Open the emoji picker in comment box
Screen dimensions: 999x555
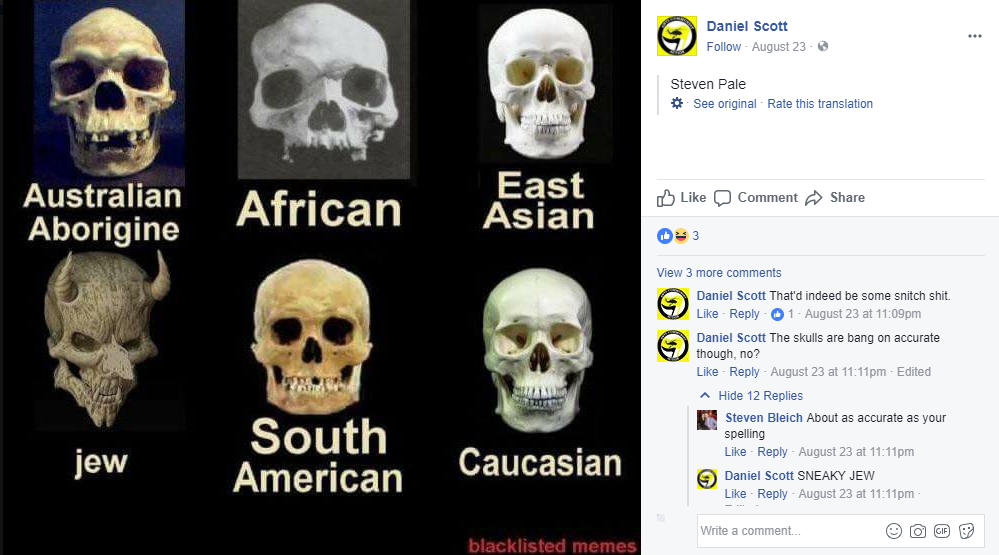click(894, 531)
